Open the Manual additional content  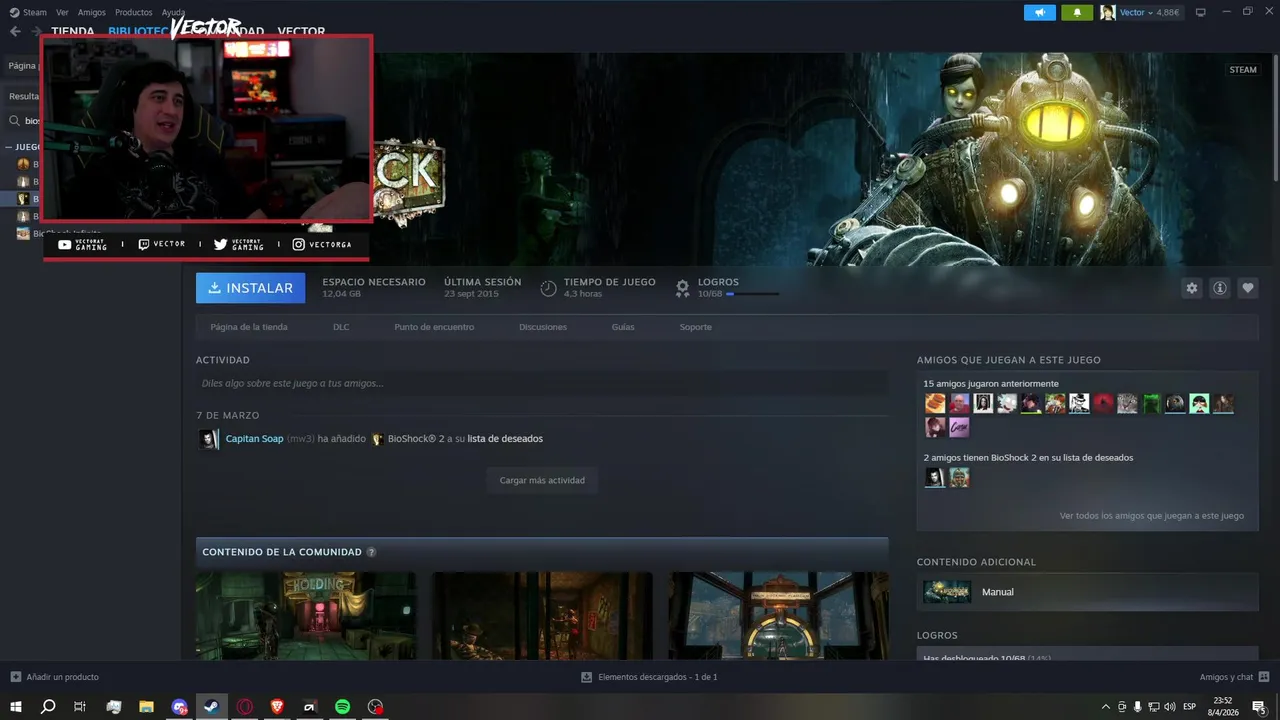click(x=1087, y=592)
